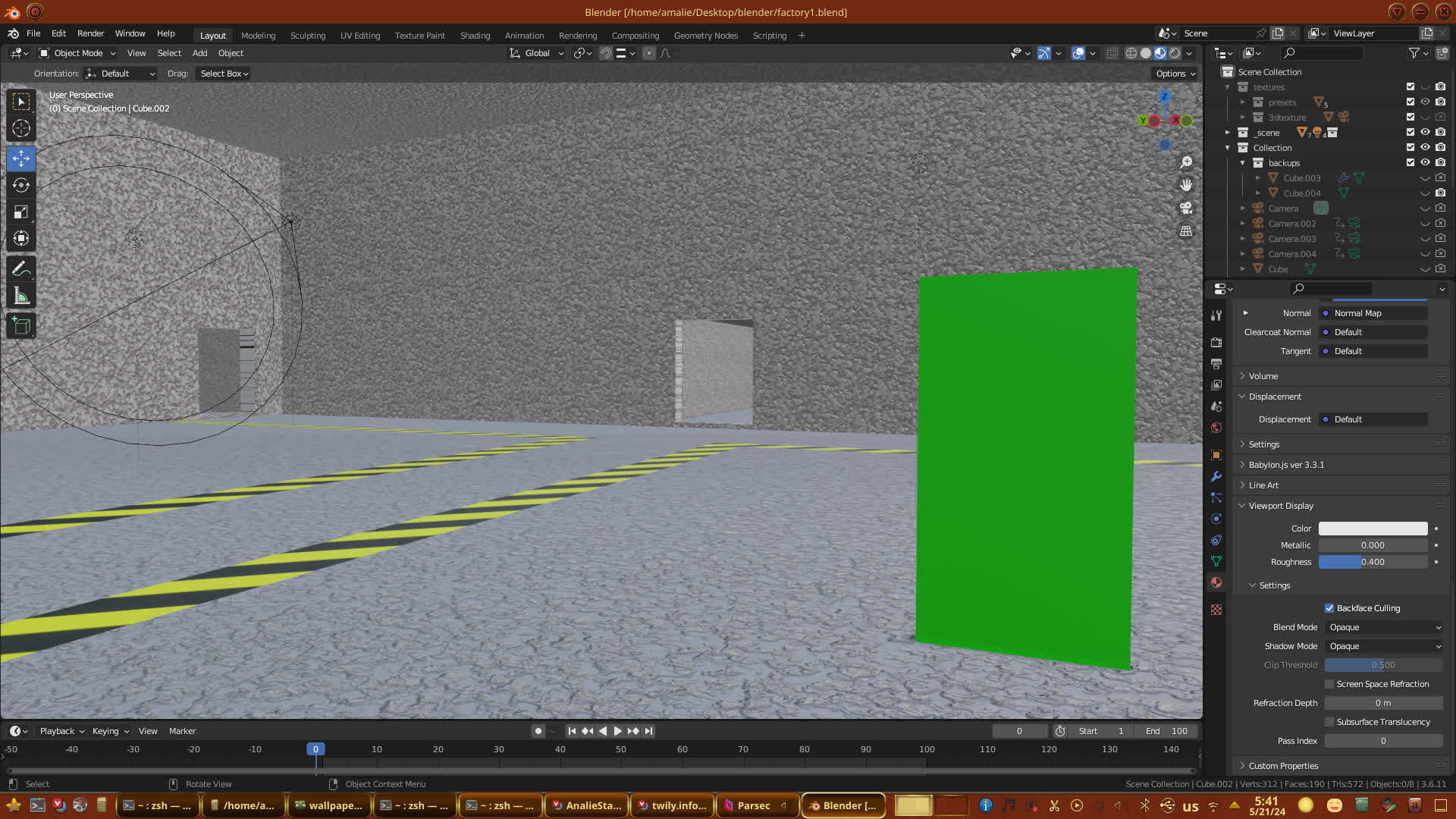Select the Measure tool
The image size is (1456, 819).
(21, 297)
